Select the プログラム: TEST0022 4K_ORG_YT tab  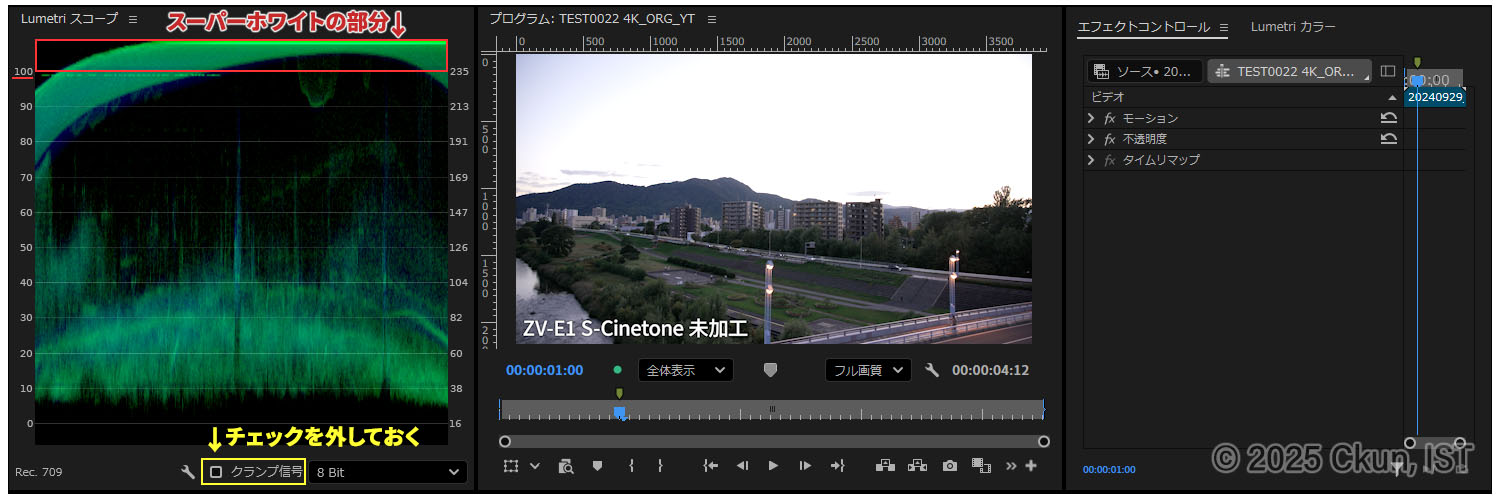592,19
